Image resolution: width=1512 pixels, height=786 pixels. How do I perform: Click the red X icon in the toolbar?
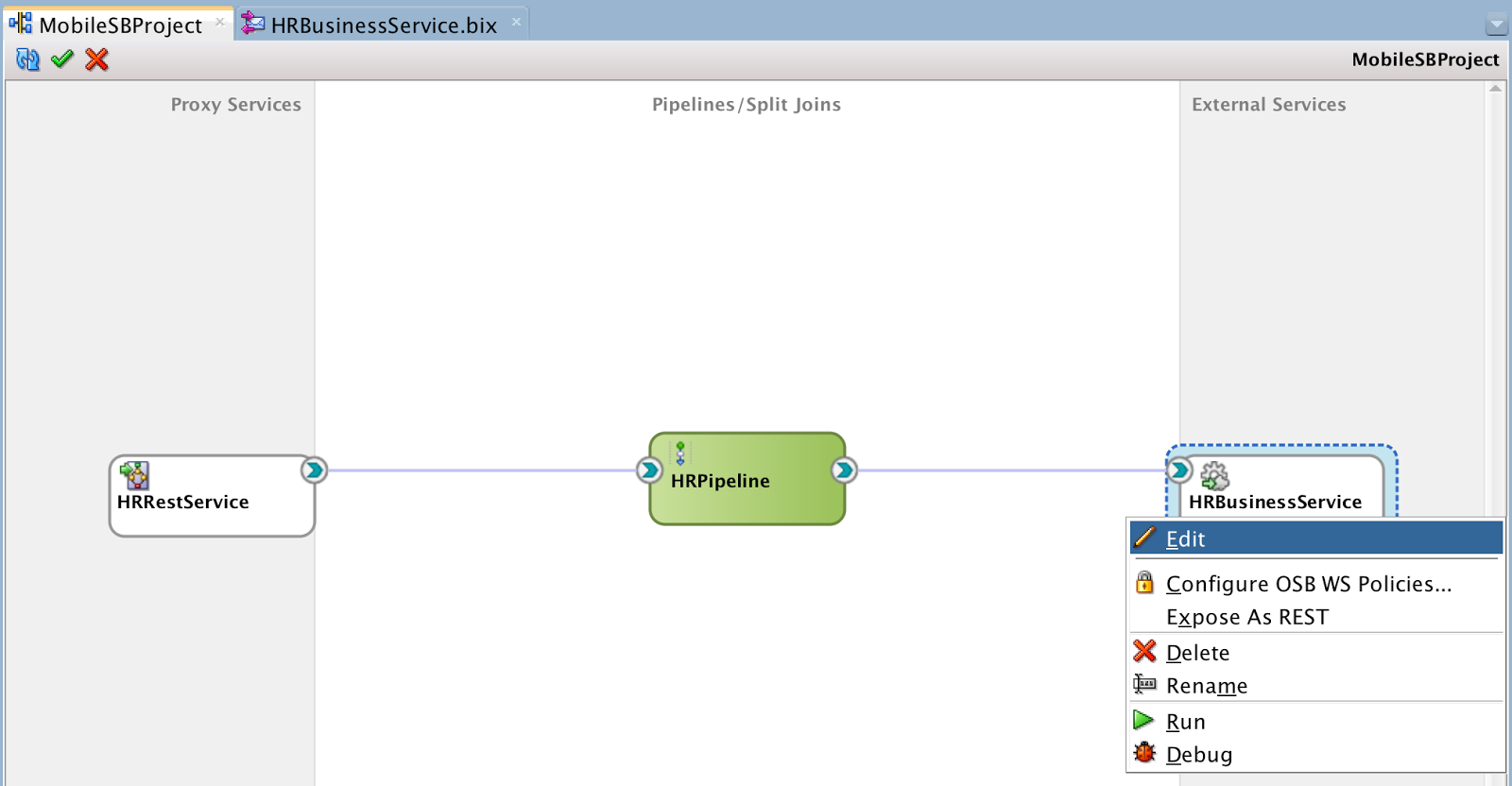(x=96, y=60)
